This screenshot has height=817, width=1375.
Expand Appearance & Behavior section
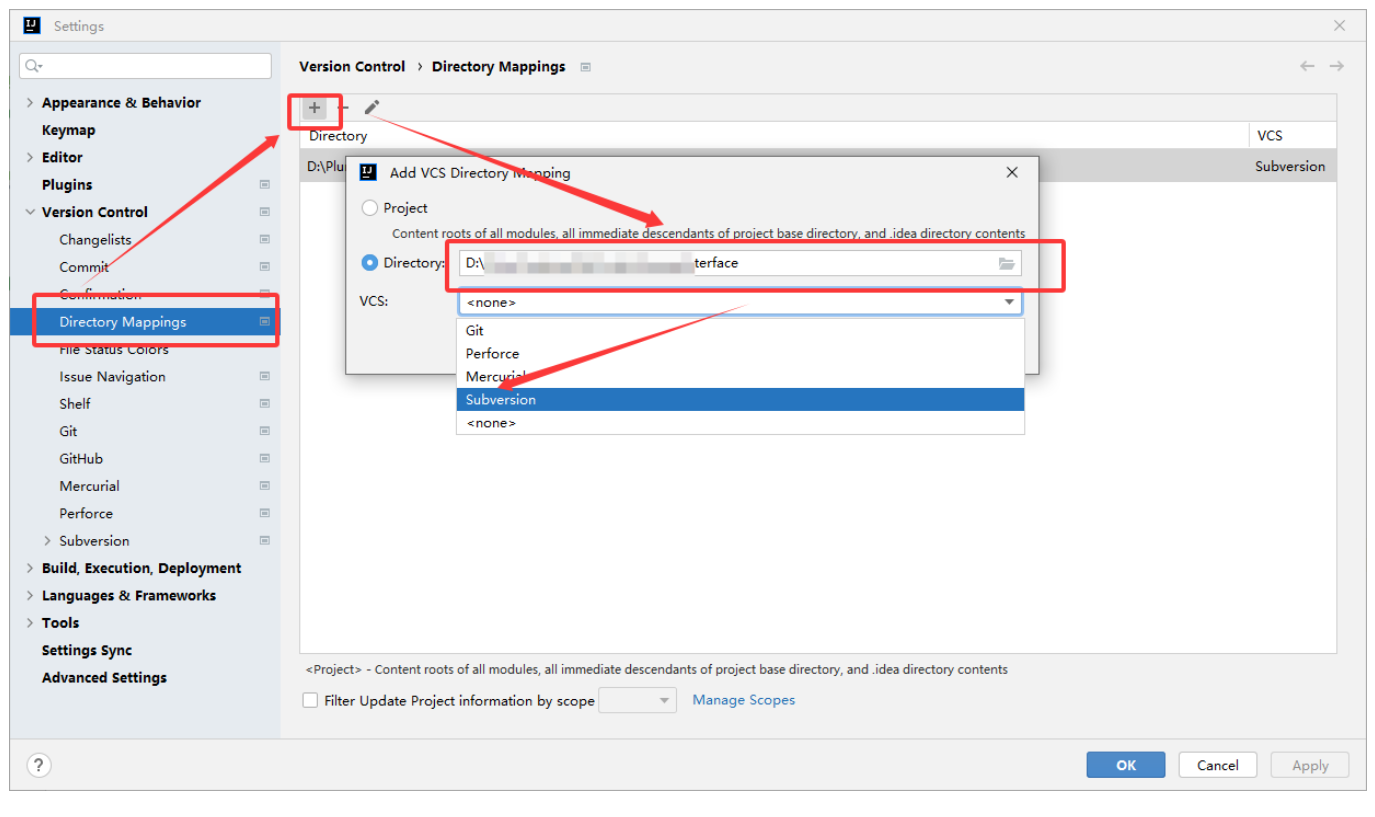point(29,103)
